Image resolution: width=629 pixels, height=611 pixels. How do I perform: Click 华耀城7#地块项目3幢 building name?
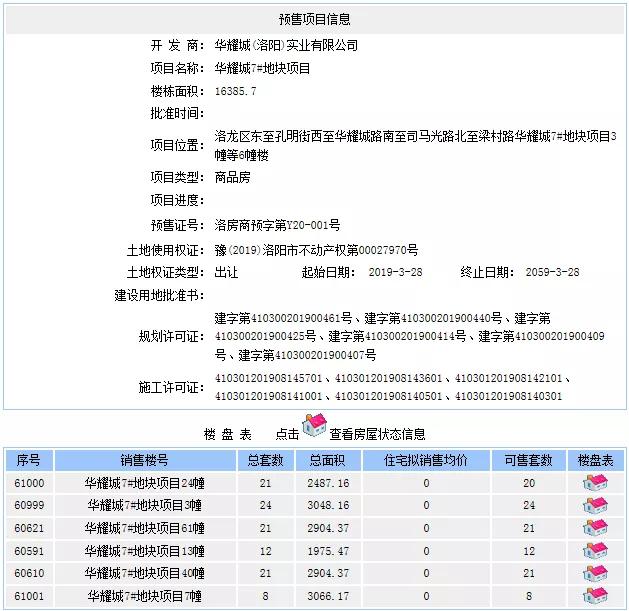pyautogui.click(x=144, y=505)
